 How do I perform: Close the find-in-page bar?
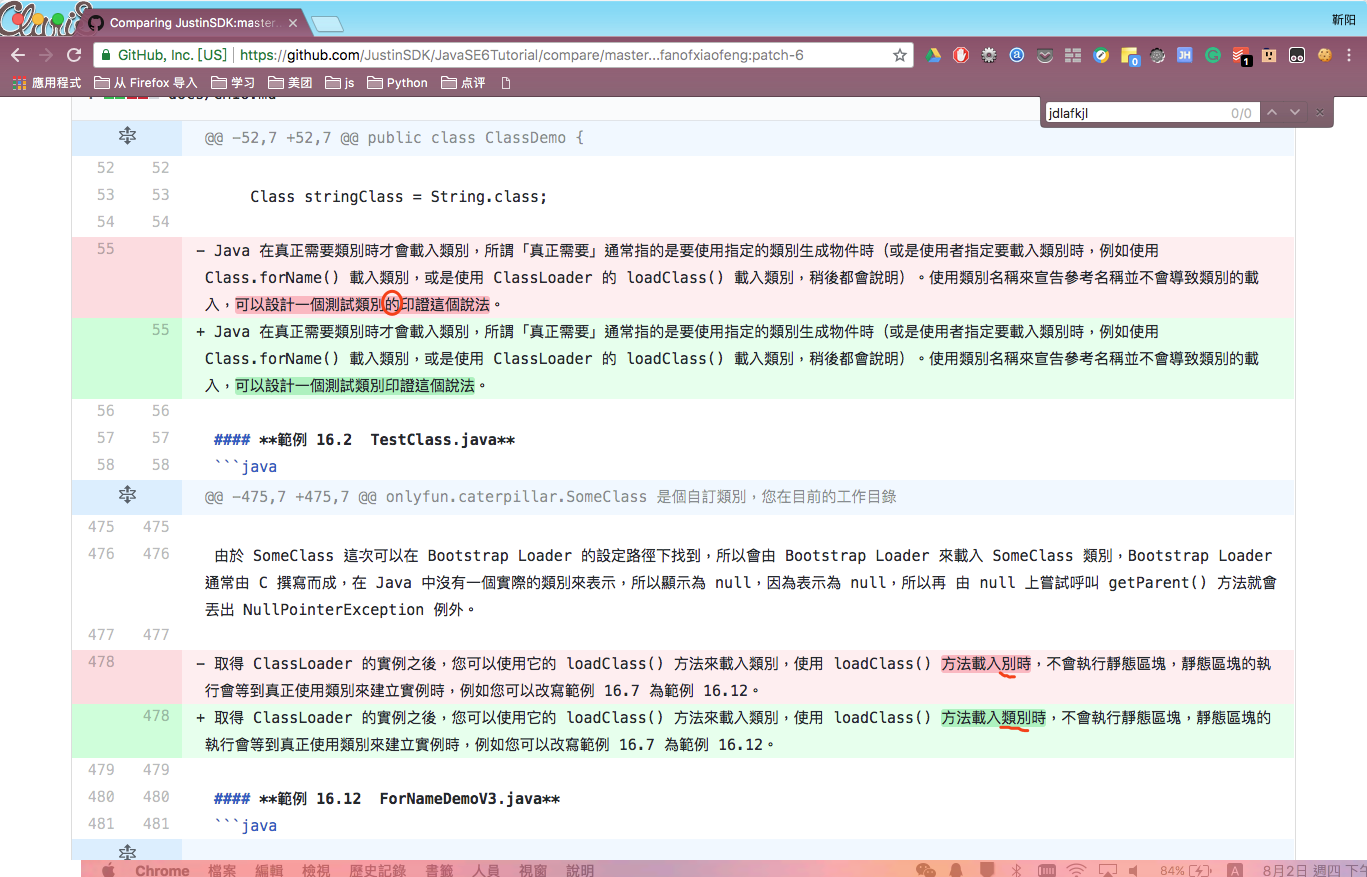1319,112
